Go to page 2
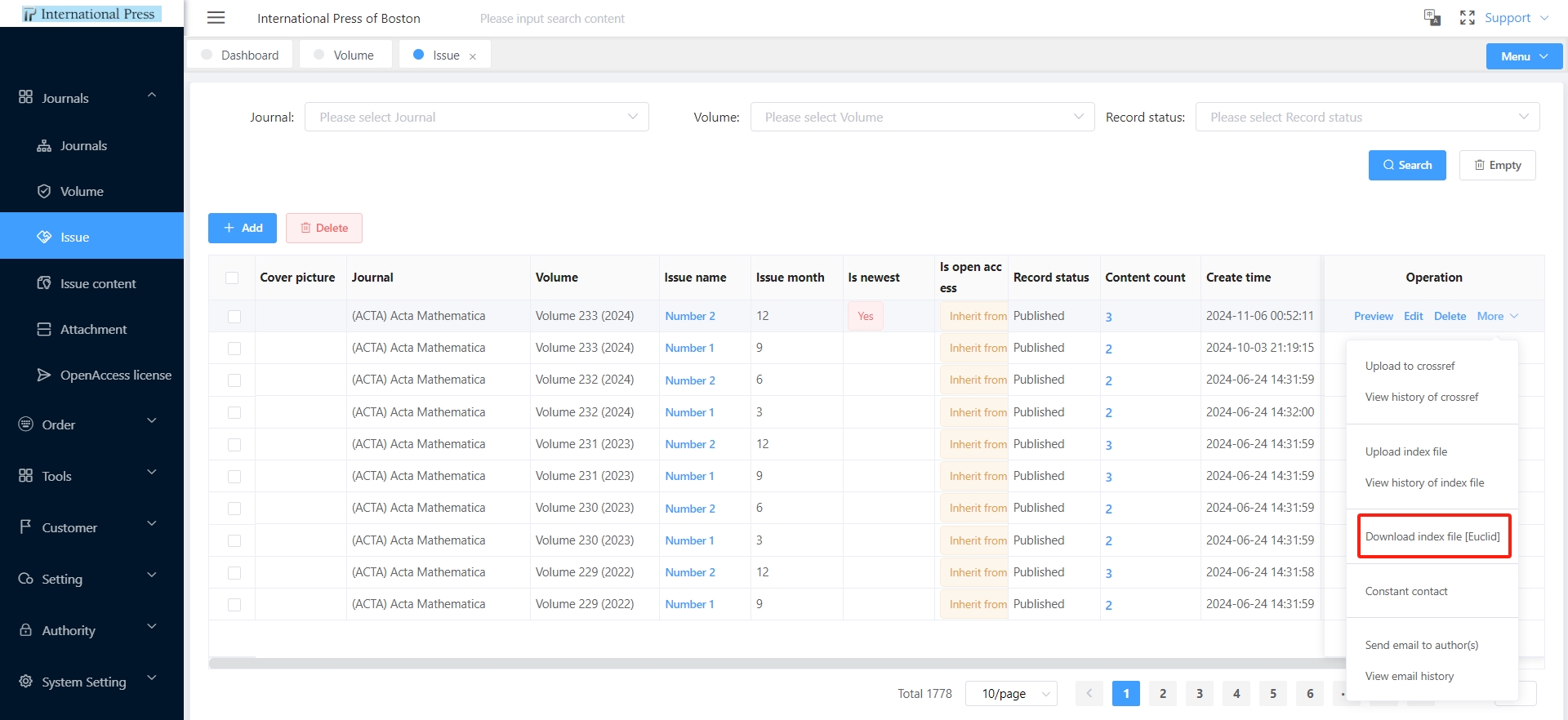Viewport: 1568px width, 720px height. tap(1163, 694)
